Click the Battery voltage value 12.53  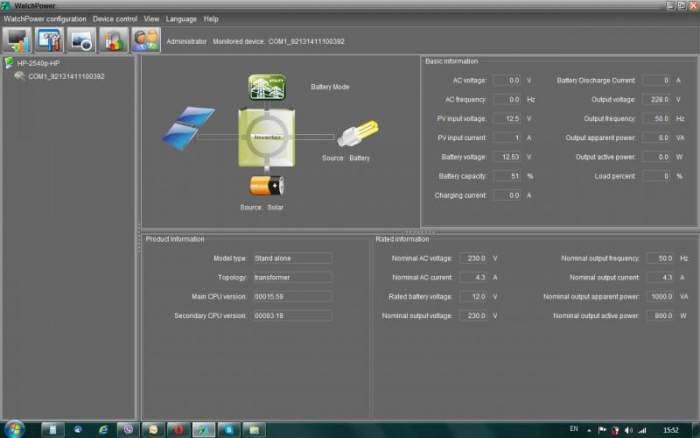(507, 157)
